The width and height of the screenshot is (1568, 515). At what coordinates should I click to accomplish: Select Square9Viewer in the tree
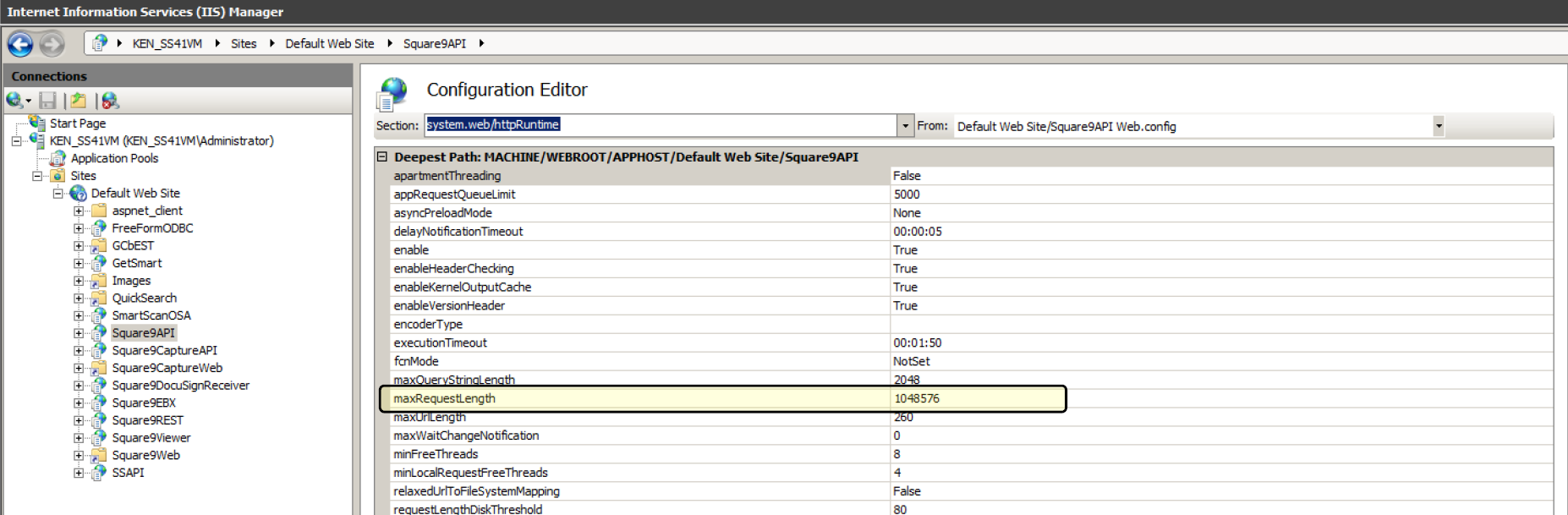pyautogui.click(x=151, y=438)
